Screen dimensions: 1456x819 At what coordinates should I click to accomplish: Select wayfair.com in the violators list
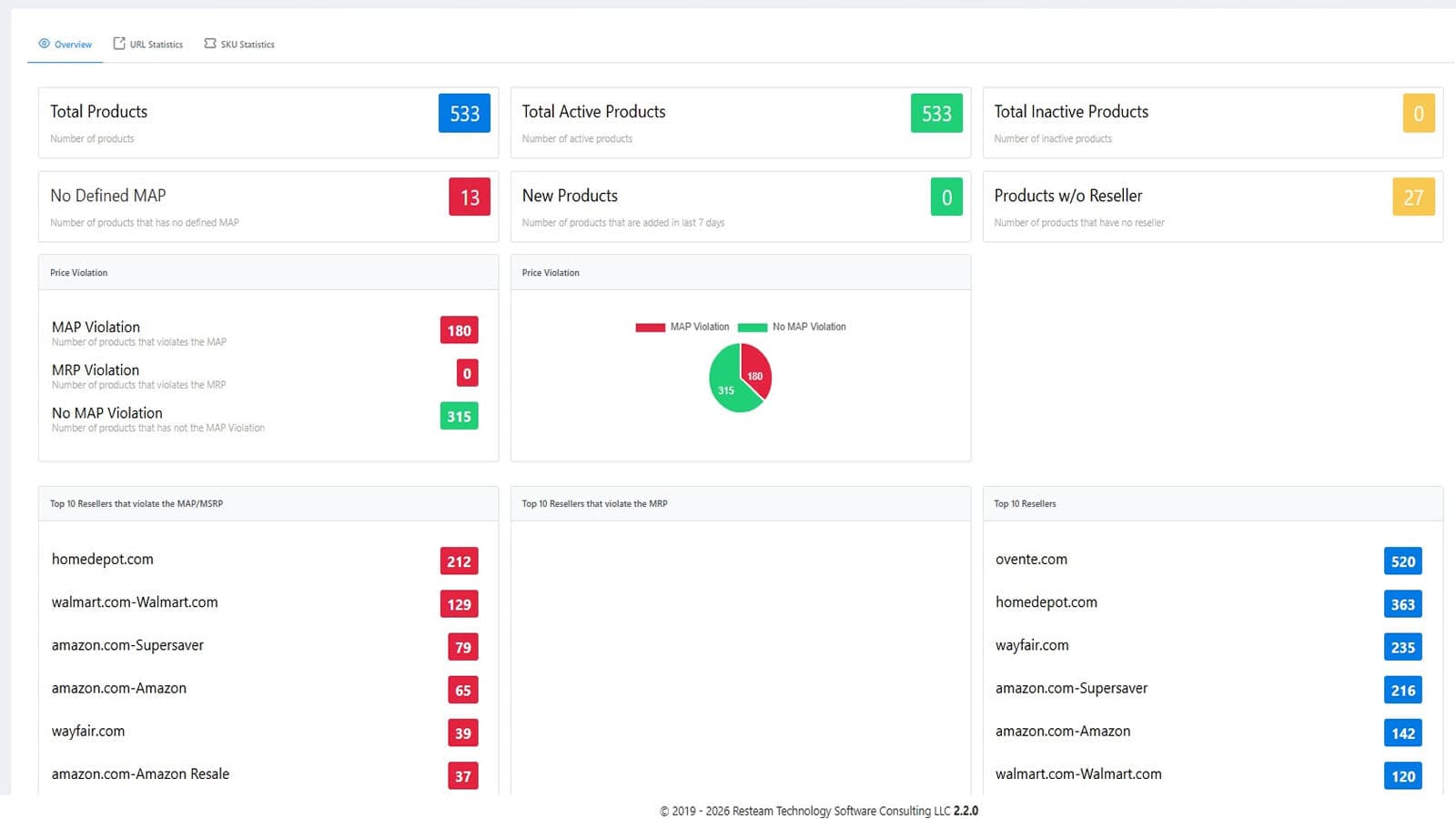[88, 731]
